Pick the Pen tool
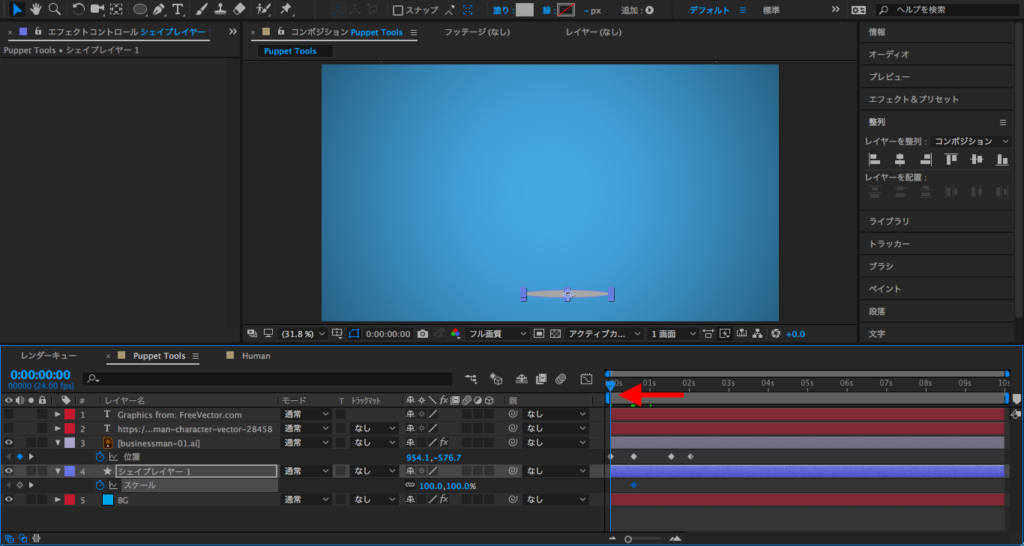The height and width of the screenshot is (546, 1024). (160, 10)
